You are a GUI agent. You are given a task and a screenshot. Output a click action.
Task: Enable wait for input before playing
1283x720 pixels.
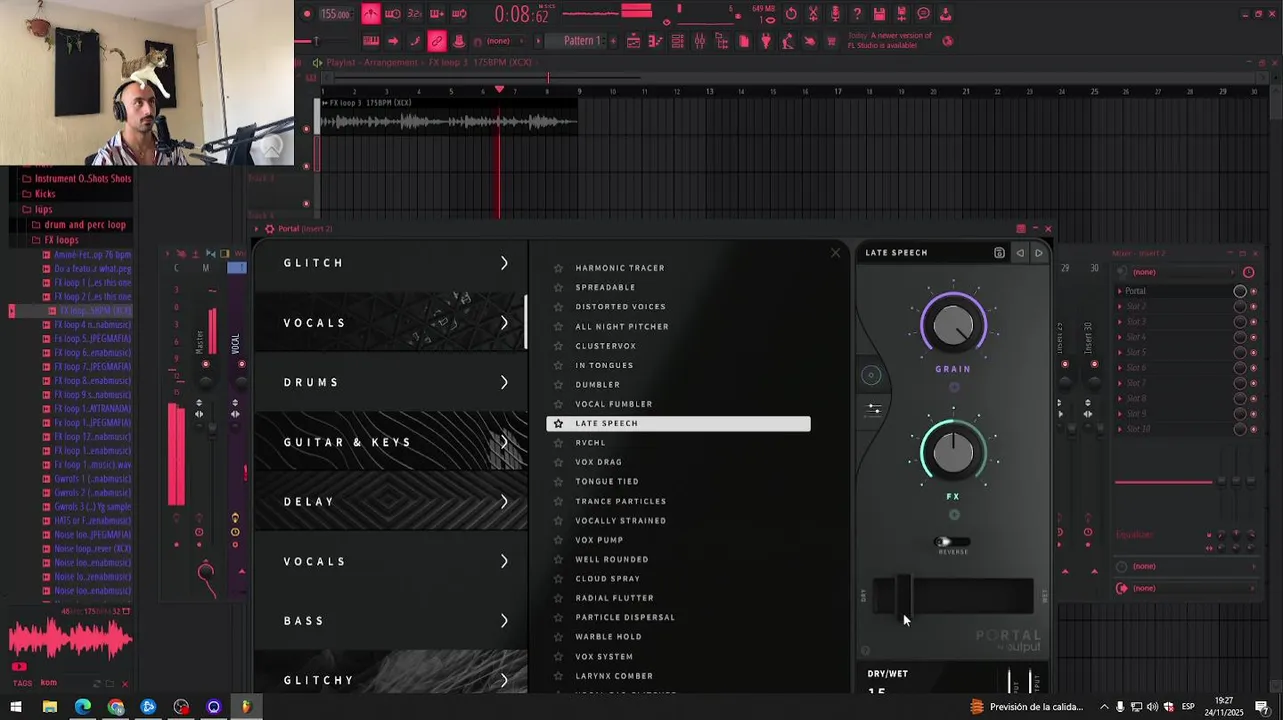(393, 14)
